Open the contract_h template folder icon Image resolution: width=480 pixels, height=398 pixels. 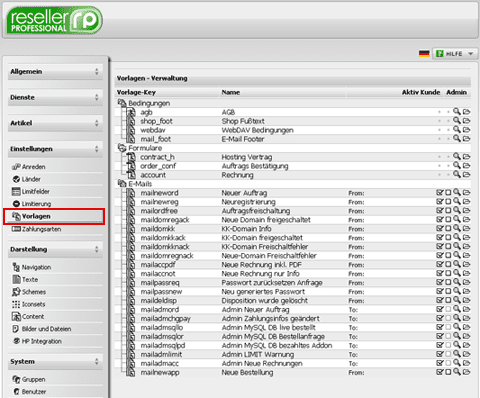[x=466, y=157]
